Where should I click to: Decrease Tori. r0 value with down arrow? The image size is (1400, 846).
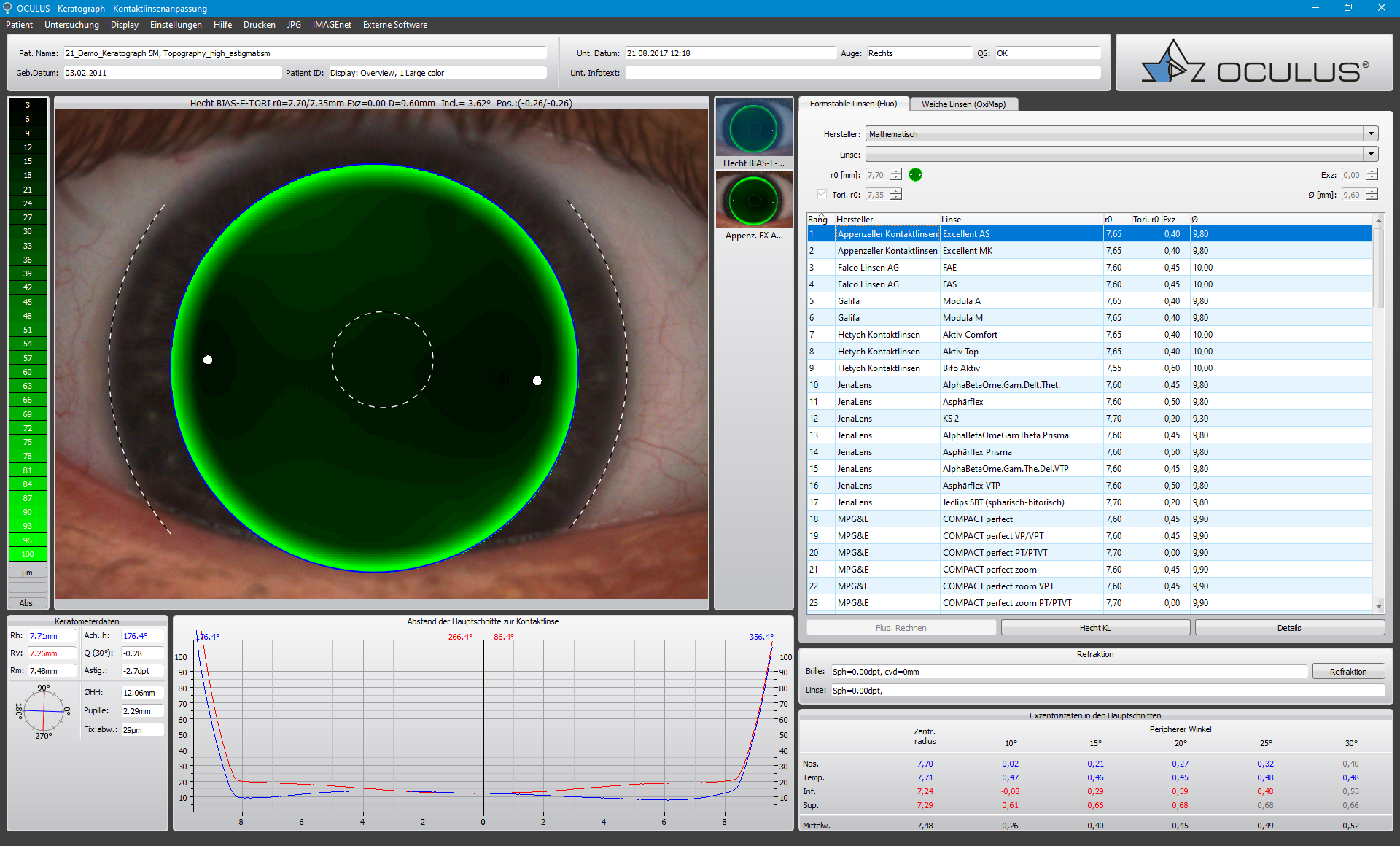(895, 198)
